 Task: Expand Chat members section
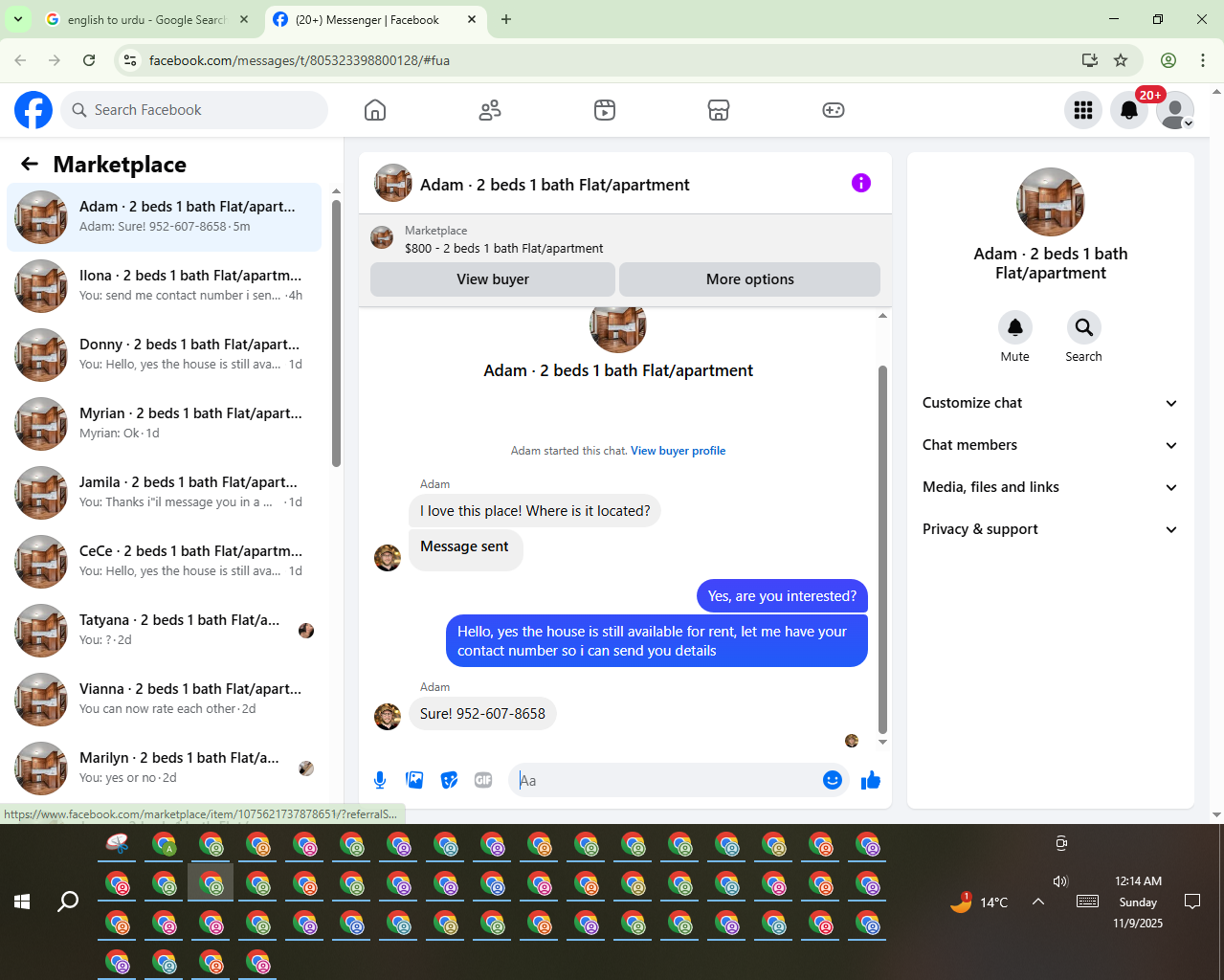pos(1050,445)
